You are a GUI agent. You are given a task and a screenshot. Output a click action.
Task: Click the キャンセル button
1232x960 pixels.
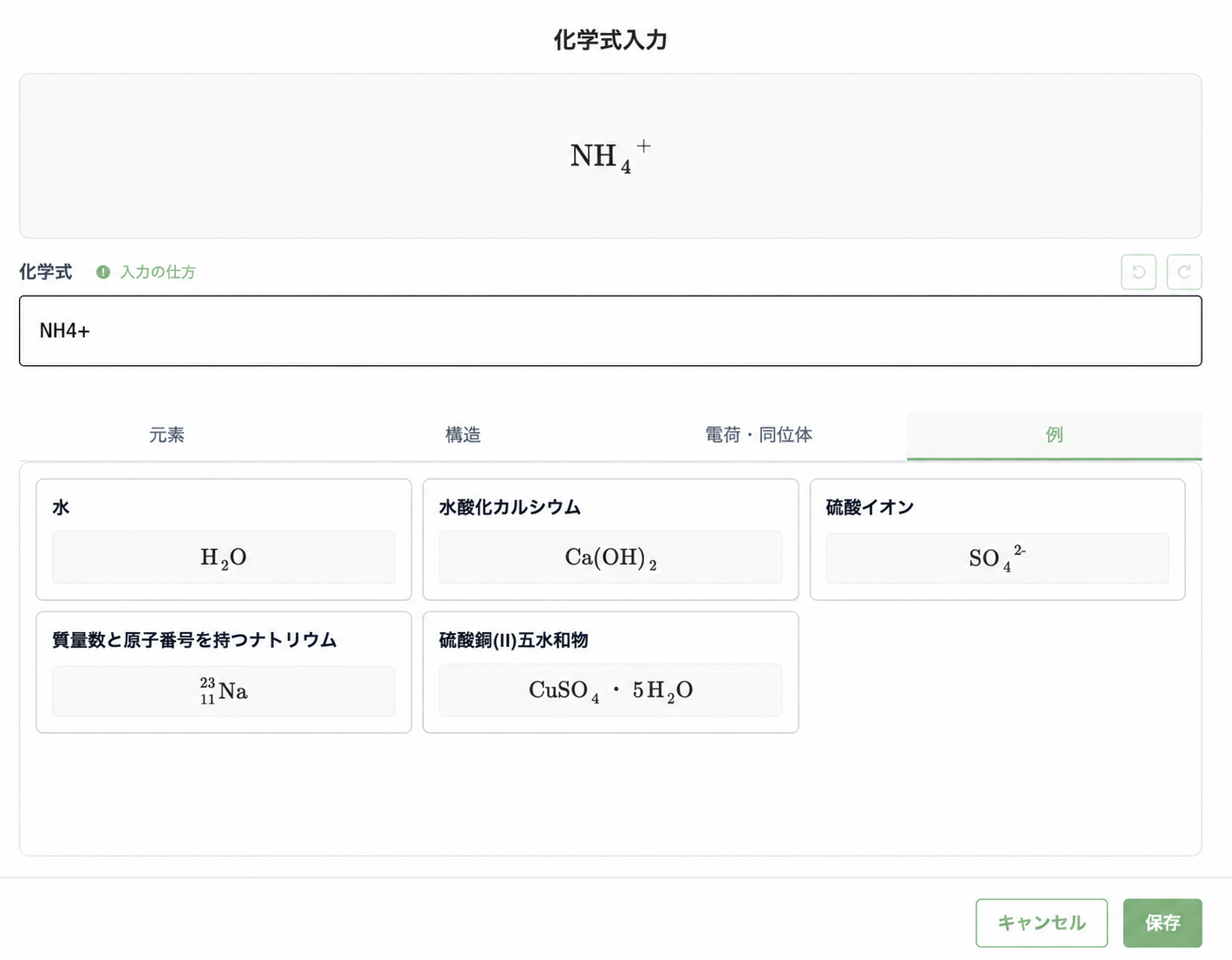(x=1041, y=923)
